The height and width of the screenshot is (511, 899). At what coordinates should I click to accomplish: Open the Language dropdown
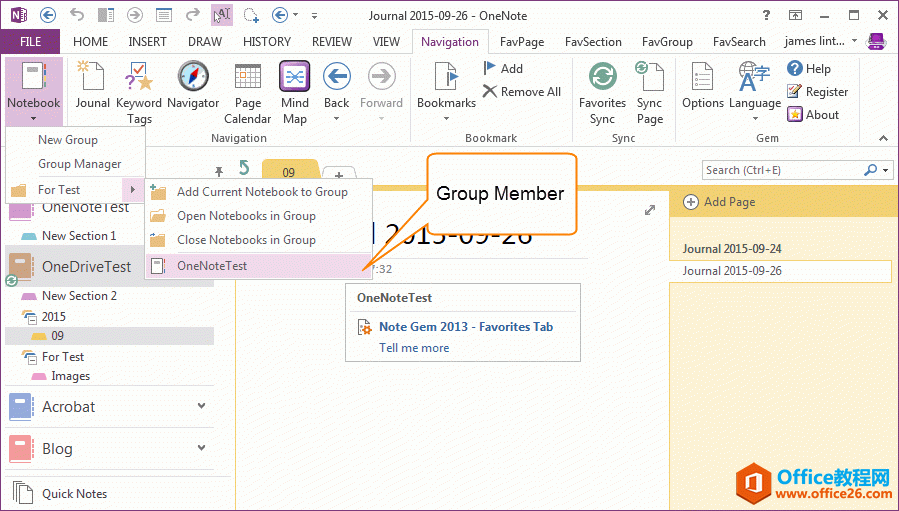point(755,118)
